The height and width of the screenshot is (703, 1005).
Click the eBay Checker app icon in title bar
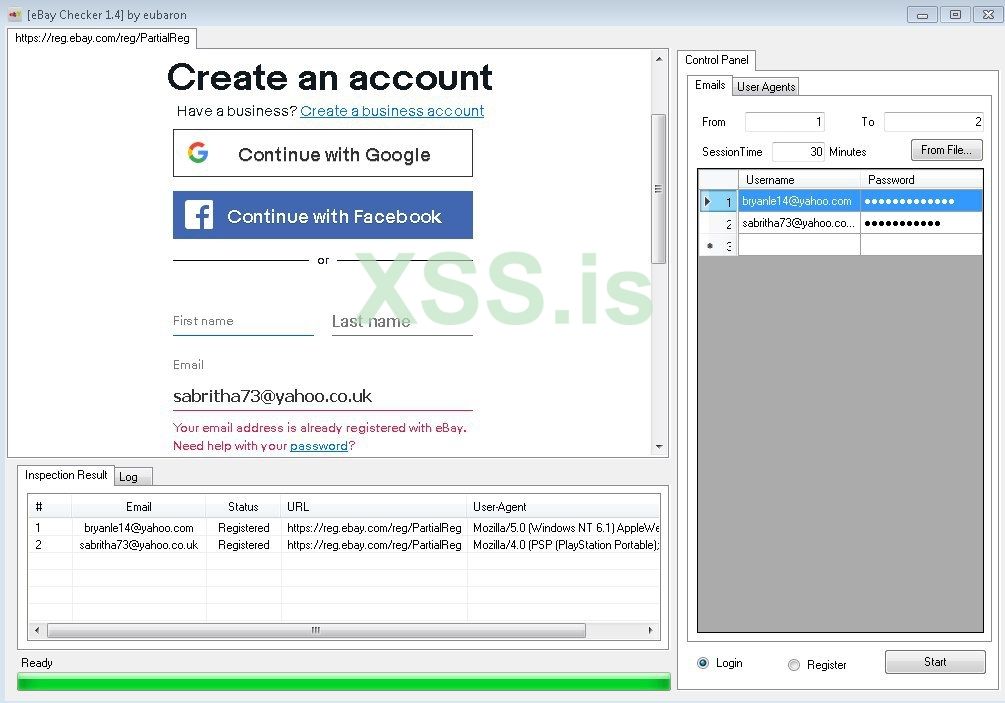tap(15, 14)
